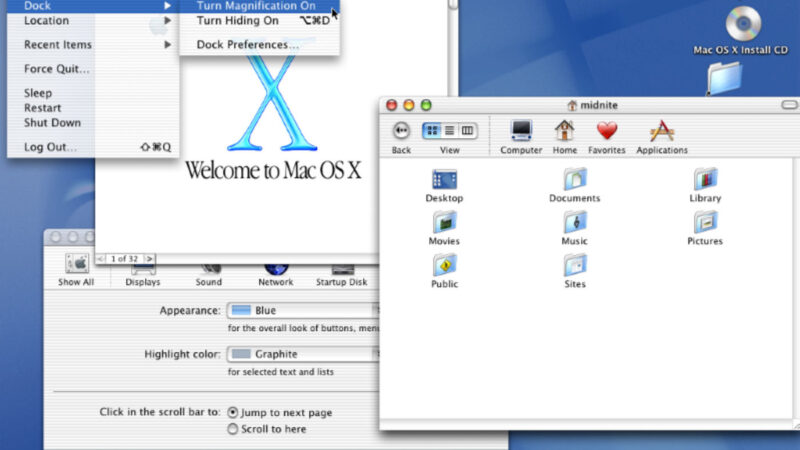Expand the Location submenu

93,20
